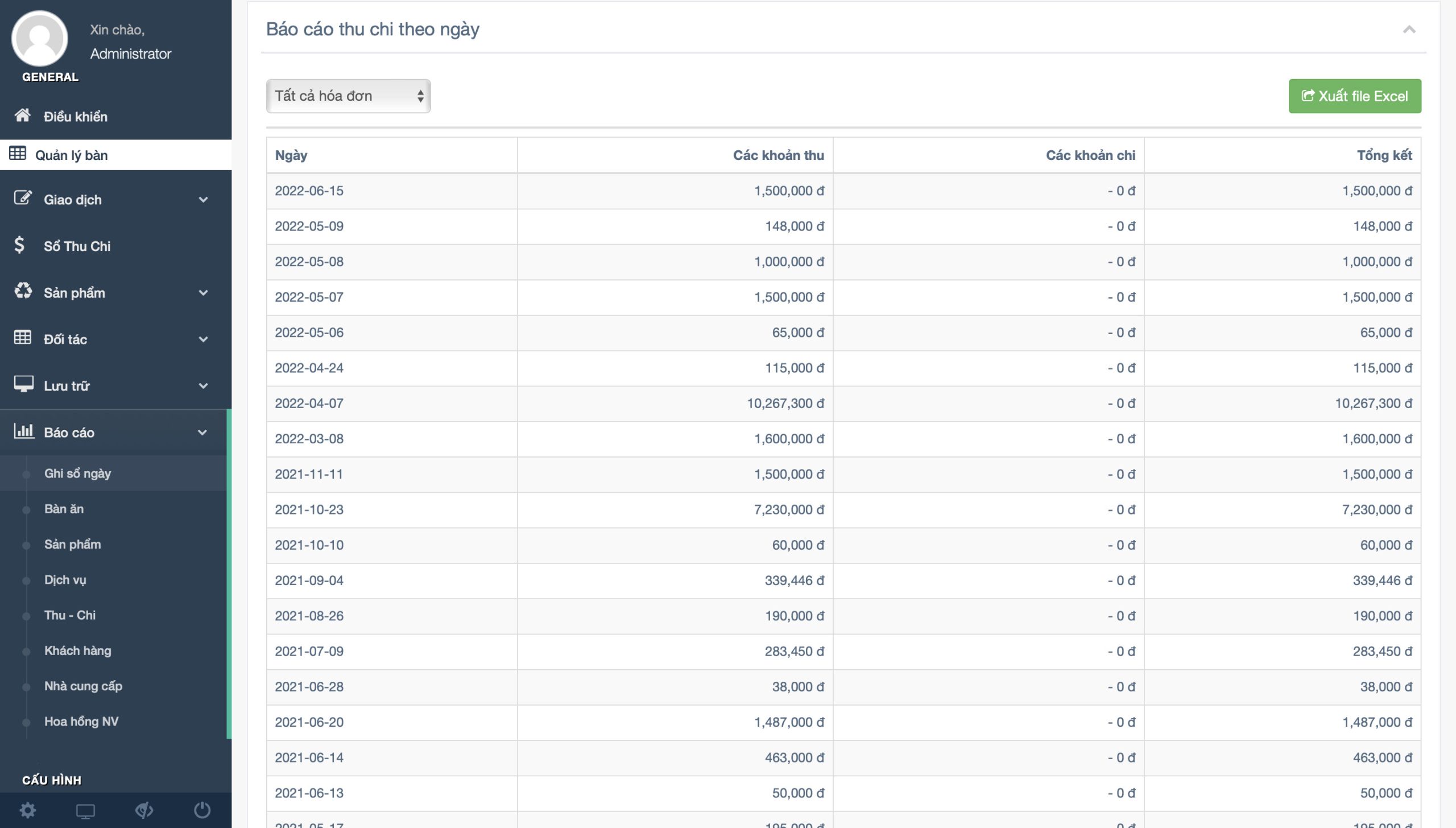Open the Tất cả hóa đơn dropdown
The height and width of the screenshot is (828, 1456).
[x=348, y=96]
